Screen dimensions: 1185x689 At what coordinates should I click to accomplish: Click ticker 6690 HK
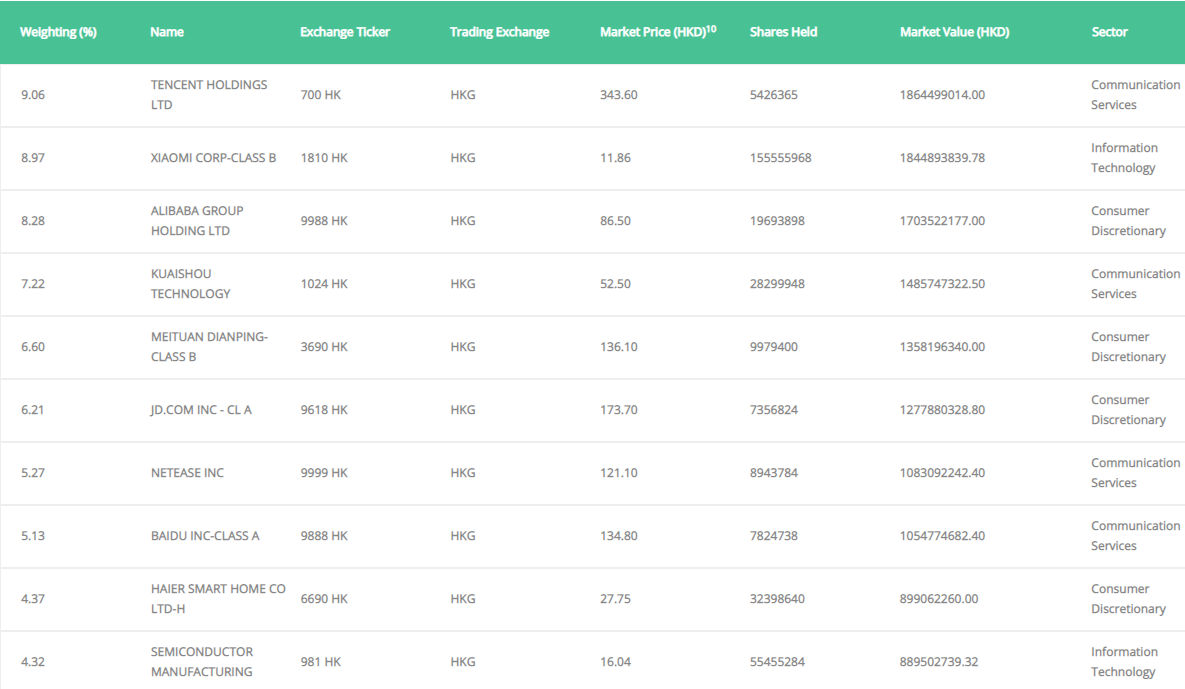(x=324, y=598)
